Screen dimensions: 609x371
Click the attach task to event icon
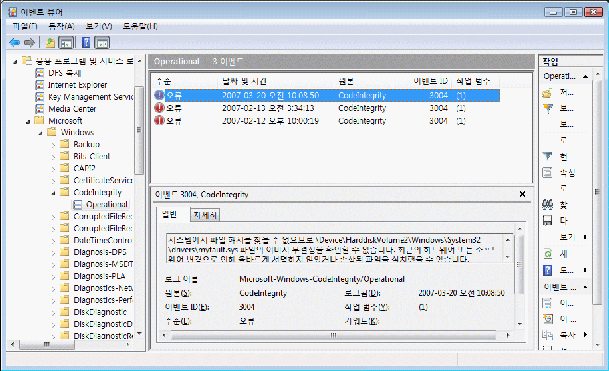[x=548, y=319]
